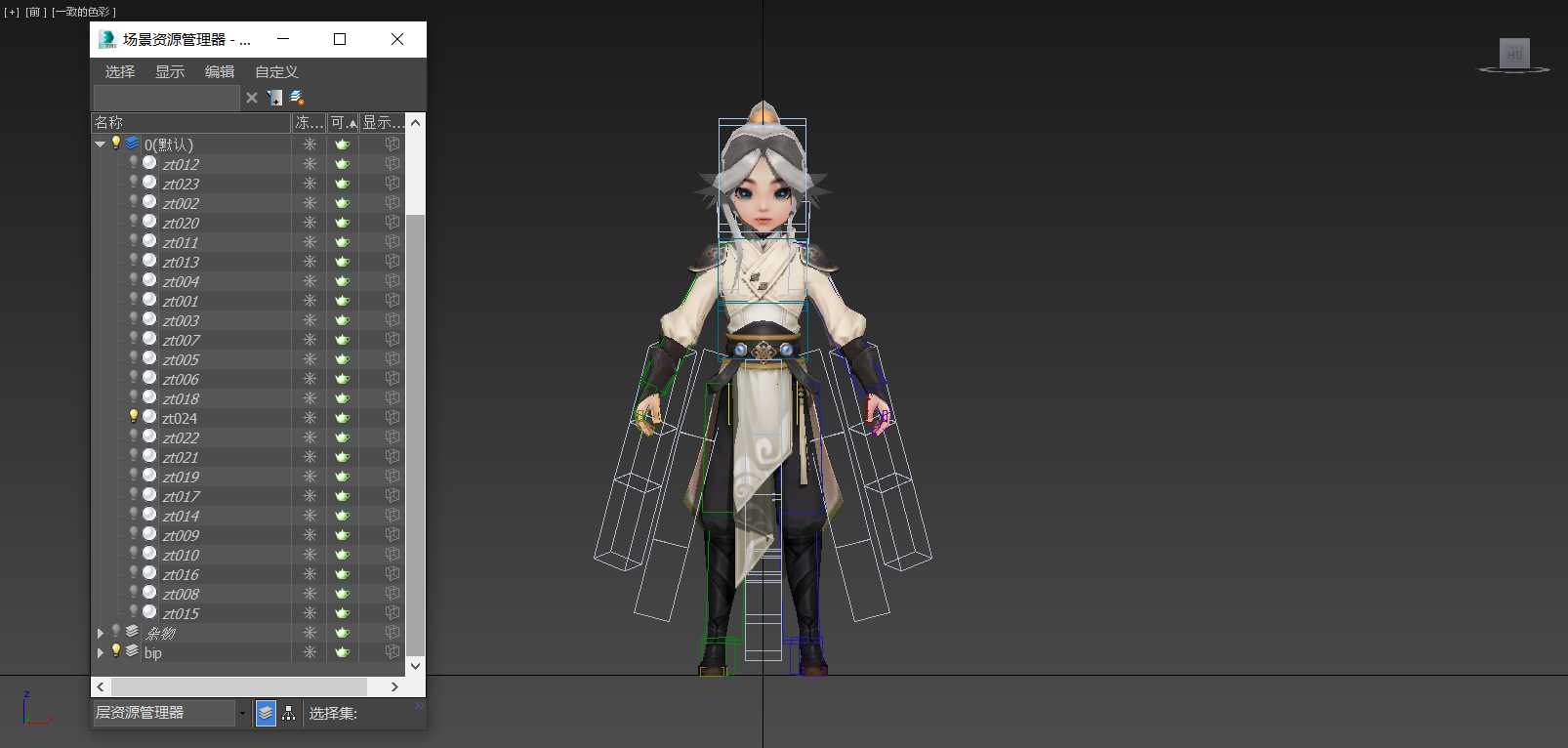Click the ViewCube in the viewport corner
Screen dimensions: 1568x748
tap(1514, 54)
